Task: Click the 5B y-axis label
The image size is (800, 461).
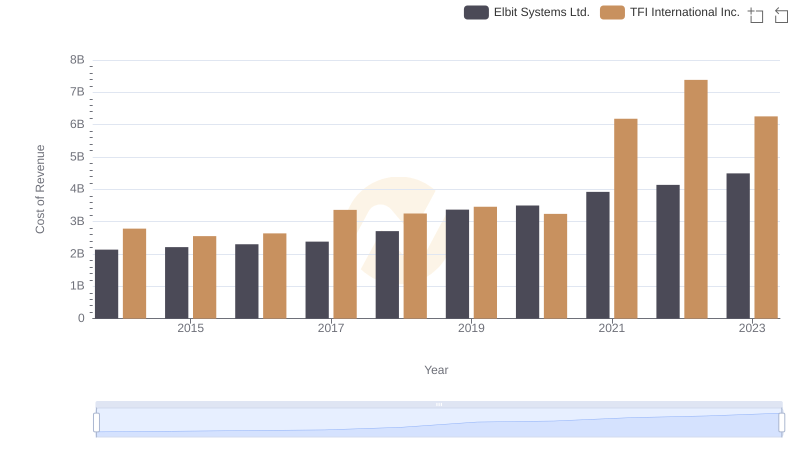Action: coord(77,157)
